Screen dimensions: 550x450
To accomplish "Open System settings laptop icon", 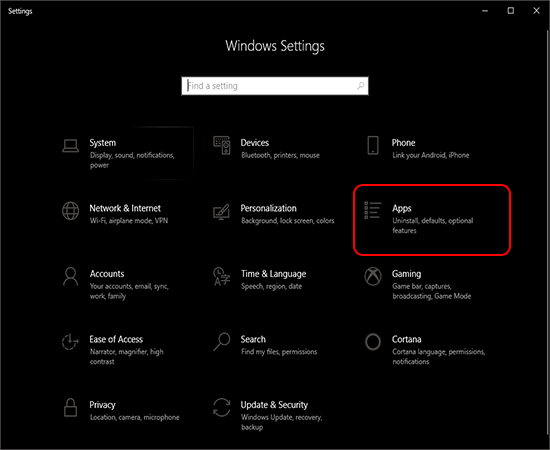I will point(71,145).
